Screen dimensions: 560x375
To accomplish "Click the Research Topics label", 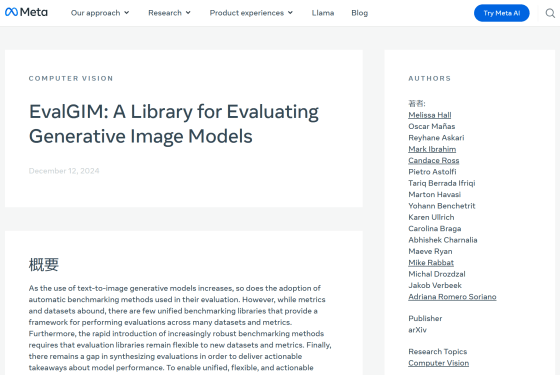I will point(438,351).
